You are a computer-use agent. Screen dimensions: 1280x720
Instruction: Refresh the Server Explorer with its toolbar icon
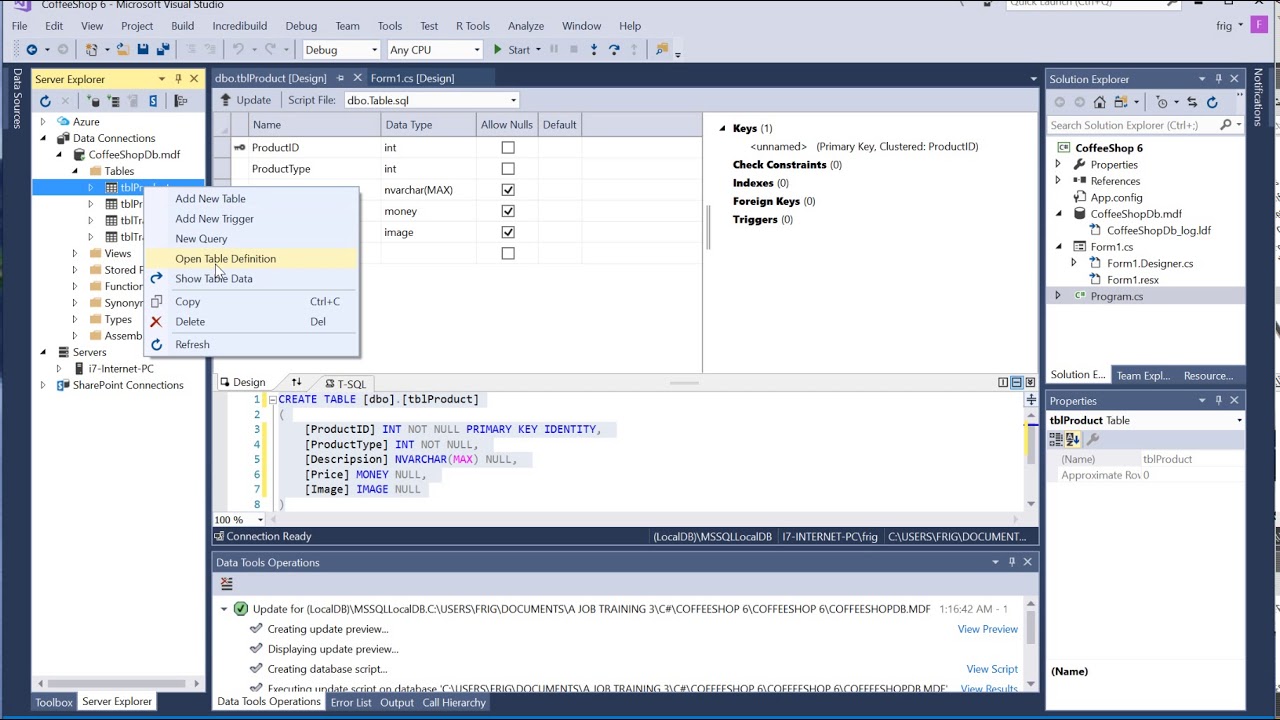[x=45, y=100]
